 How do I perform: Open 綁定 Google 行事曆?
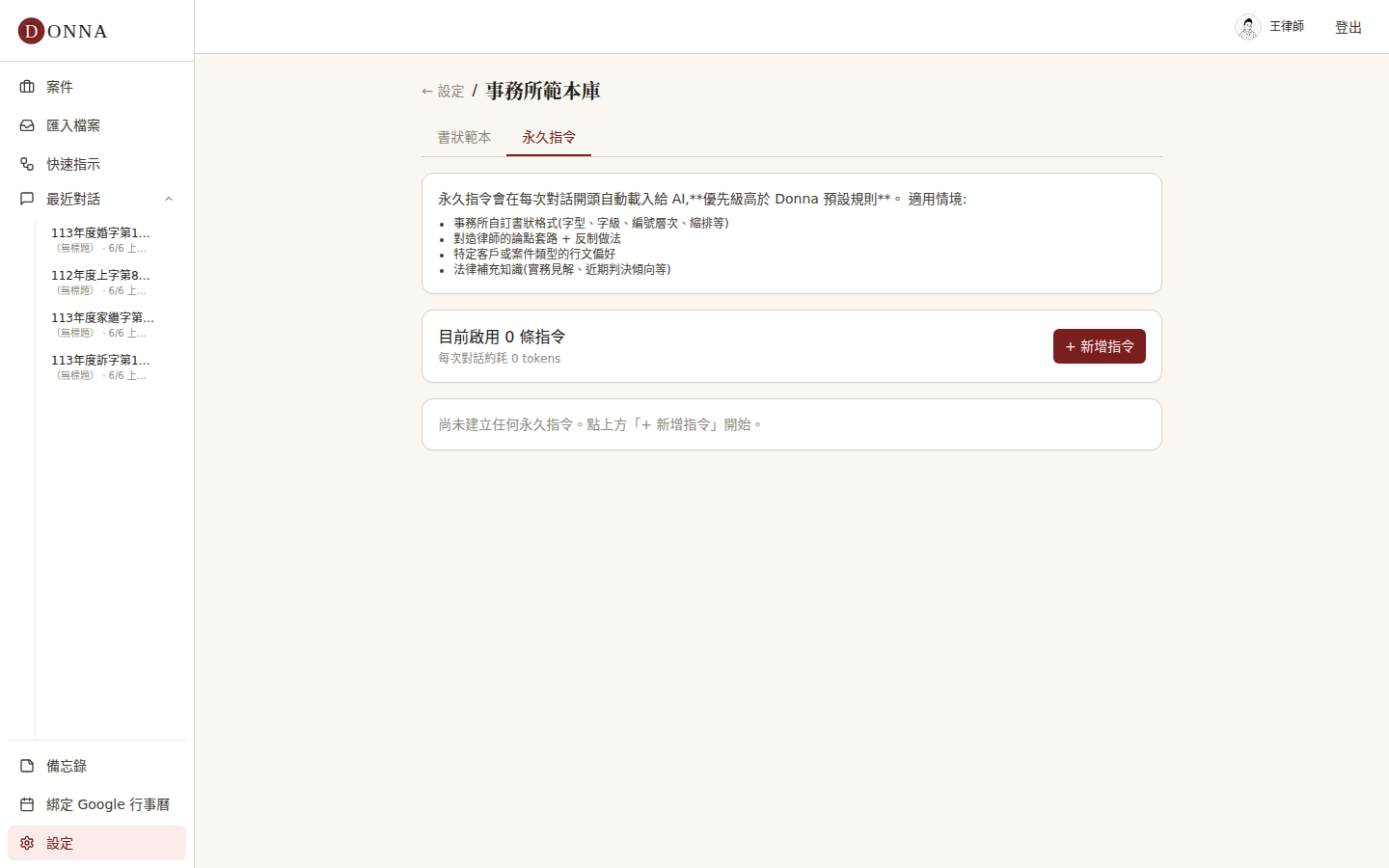click(96, 804)
